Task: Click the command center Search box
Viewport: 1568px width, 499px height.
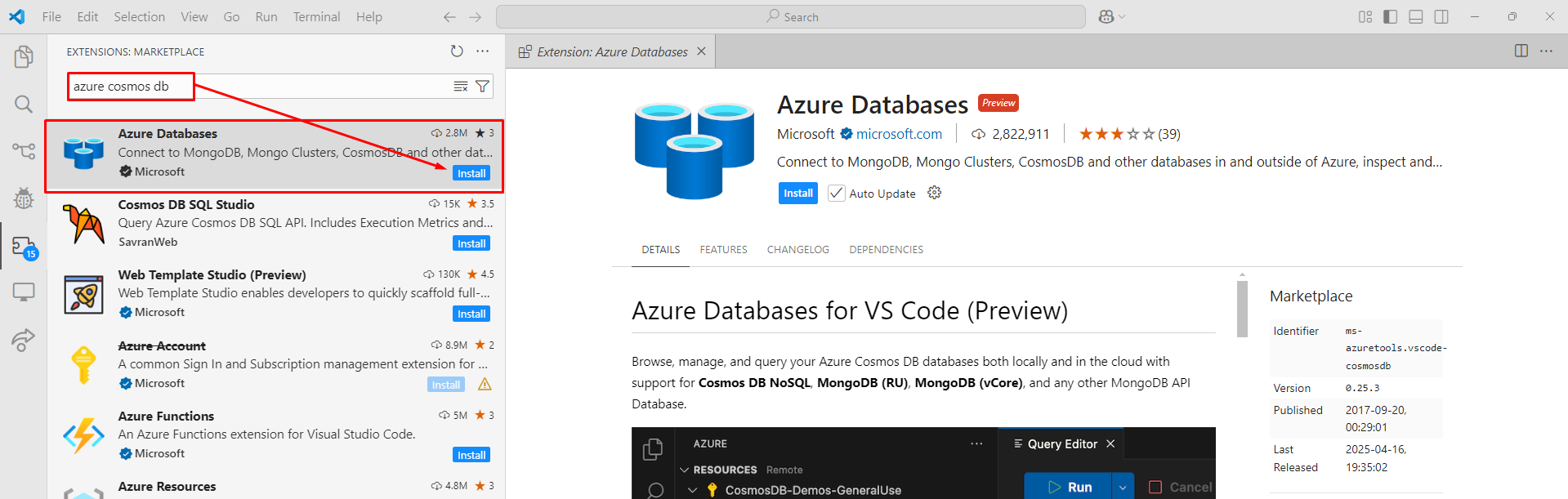Action: pos(791,17)
